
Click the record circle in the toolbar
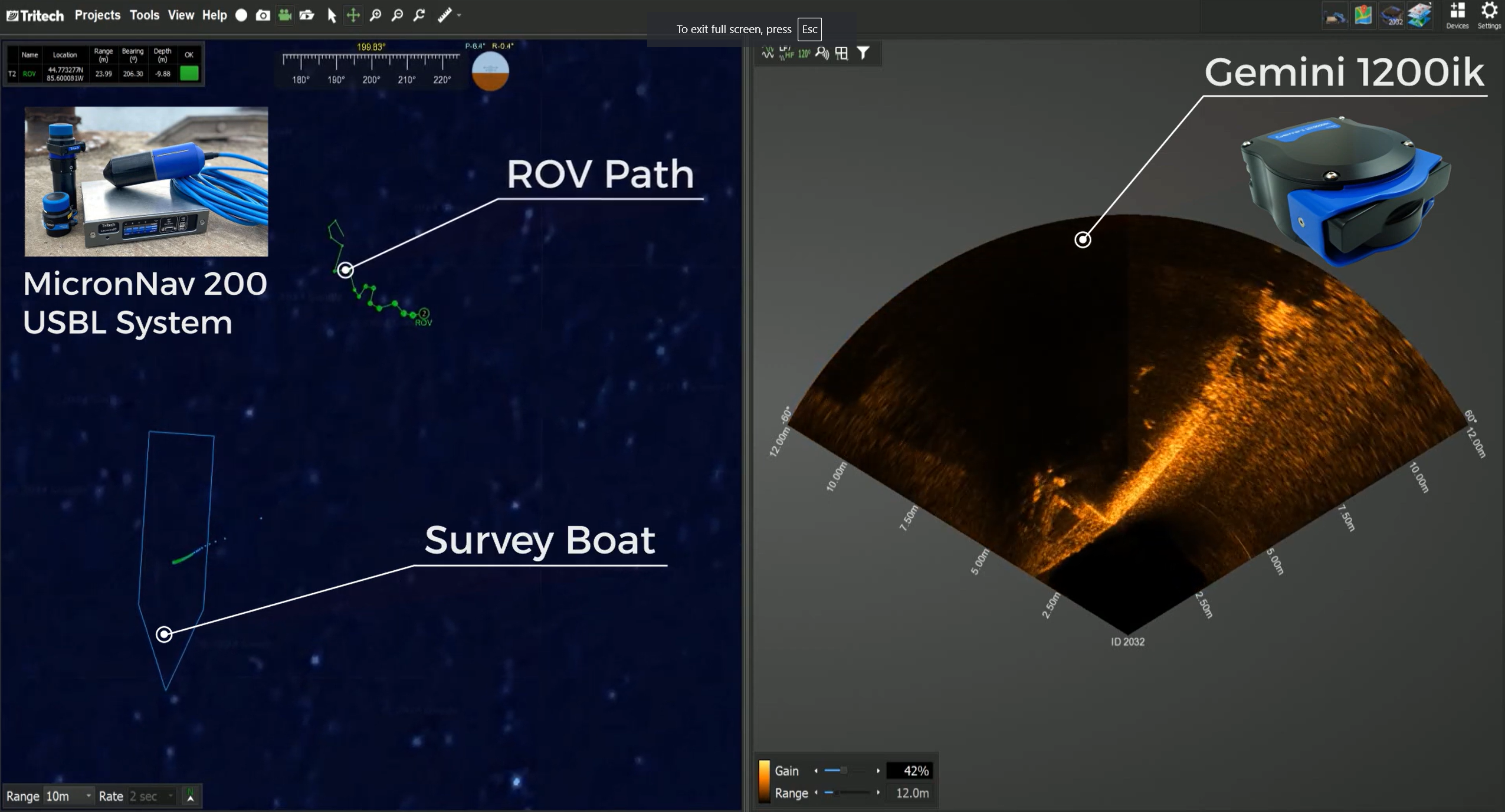(241, 15)
